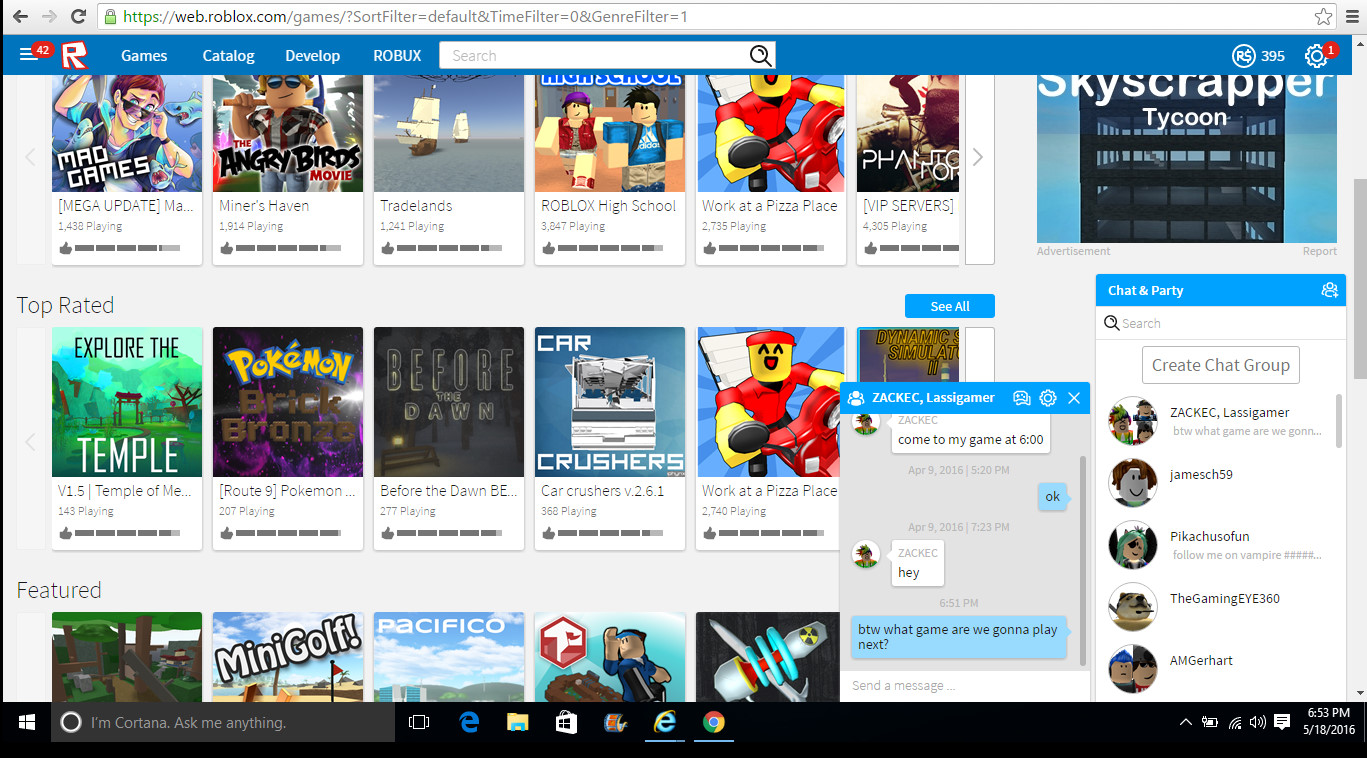This screenshot has height=758, width=1367.
Task: Close the ZACKEC, Lassigamer chat window
Action: point(1074,398)
